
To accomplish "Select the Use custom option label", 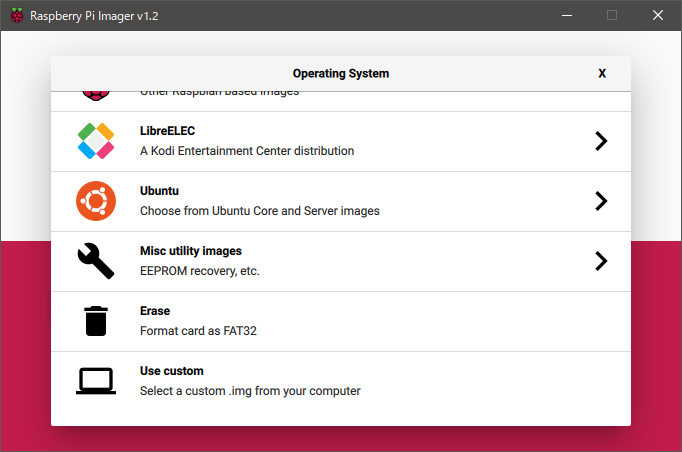I will click(x=171, y=371).
